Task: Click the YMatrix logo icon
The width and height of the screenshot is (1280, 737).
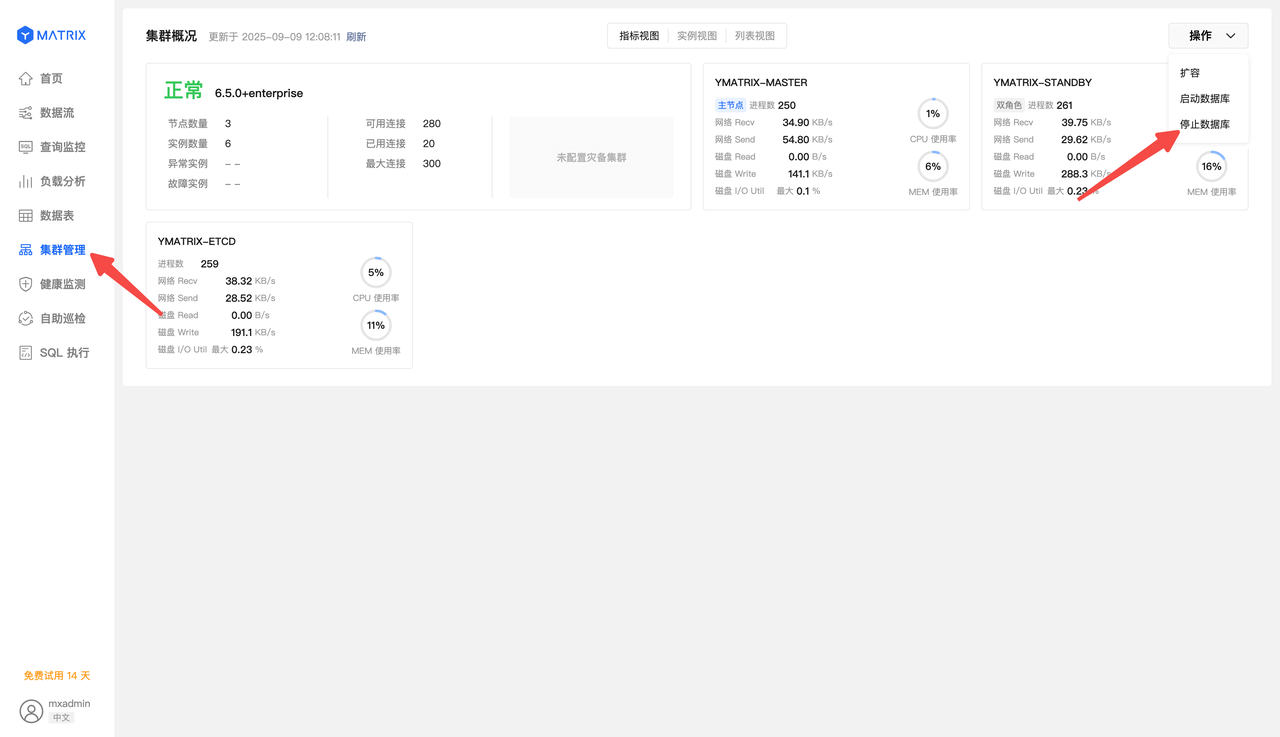Action: click(x=25, y=35)
